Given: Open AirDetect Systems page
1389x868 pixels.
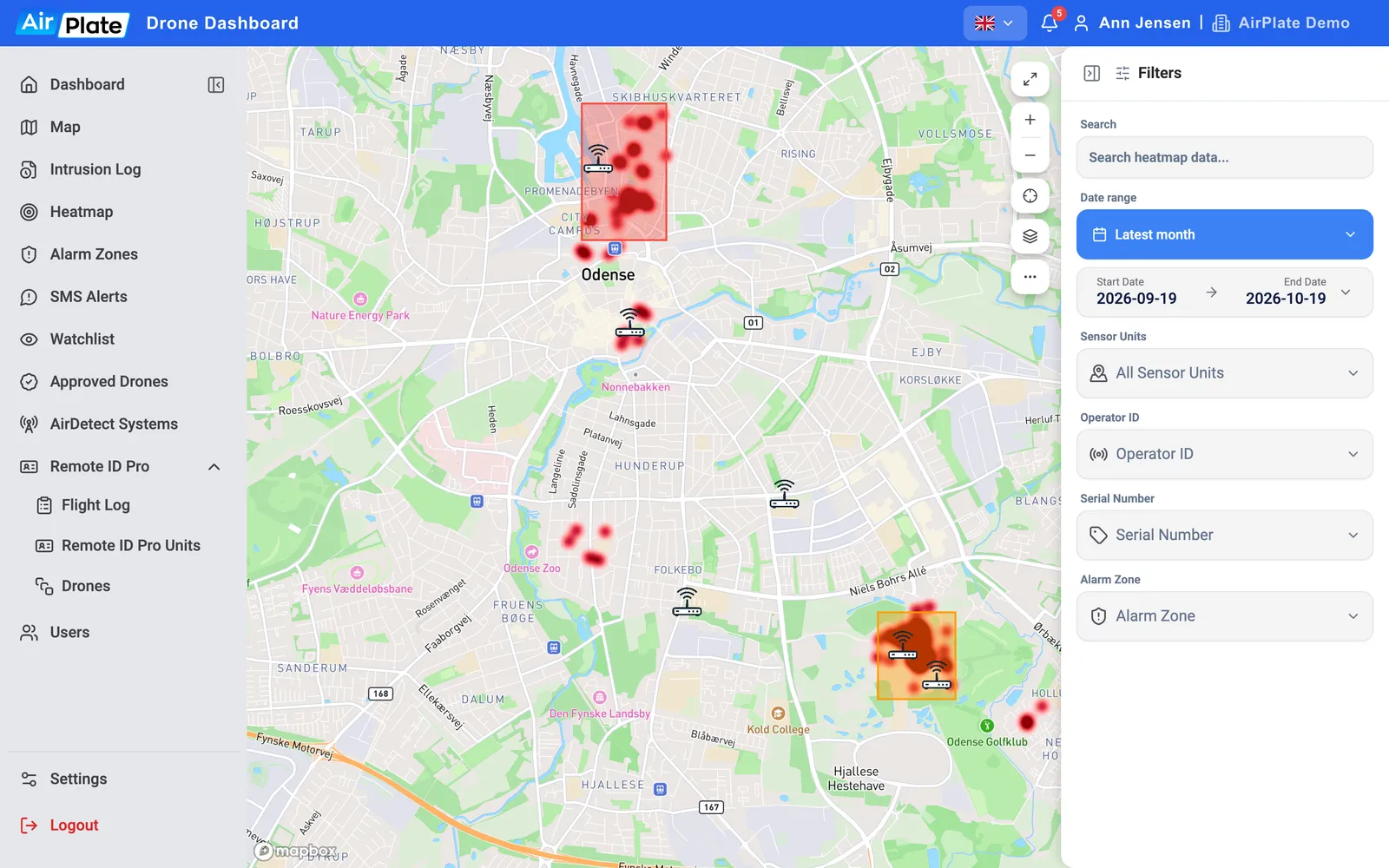Looking at the screenshot, I should click(x=114, y=424).
